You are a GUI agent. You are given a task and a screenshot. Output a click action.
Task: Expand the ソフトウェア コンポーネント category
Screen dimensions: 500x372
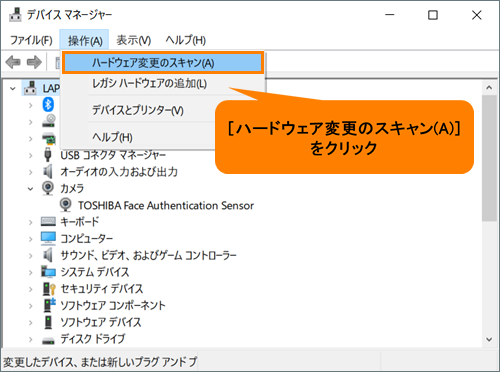pos(31,306)
